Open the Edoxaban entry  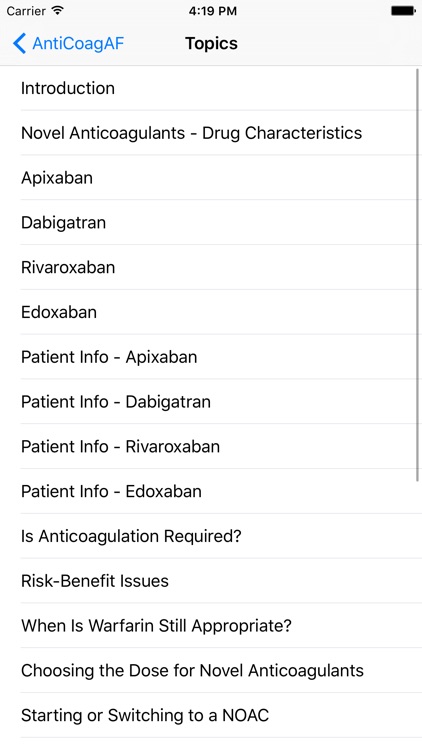click(211, 312)
